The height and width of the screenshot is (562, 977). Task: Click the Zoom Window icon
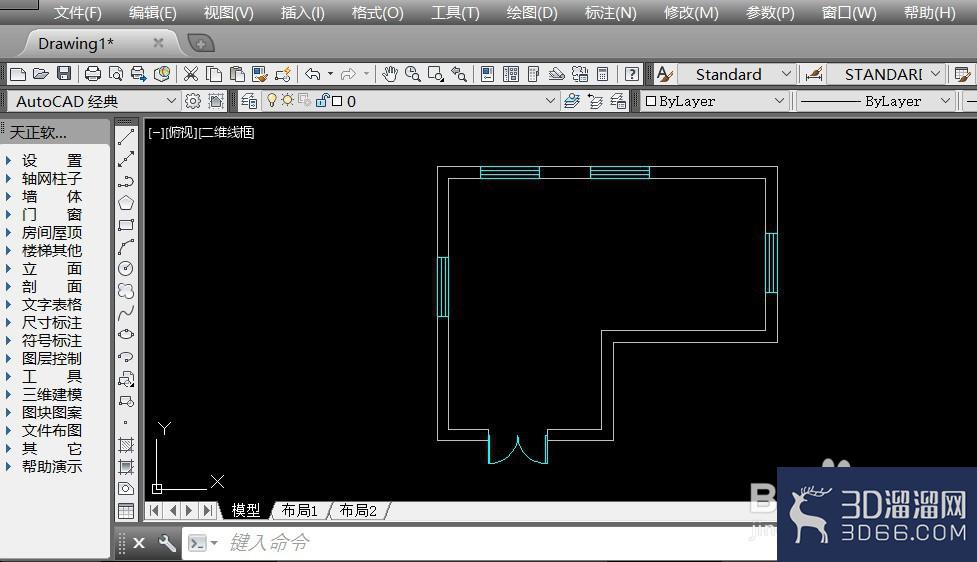[436, 74]
